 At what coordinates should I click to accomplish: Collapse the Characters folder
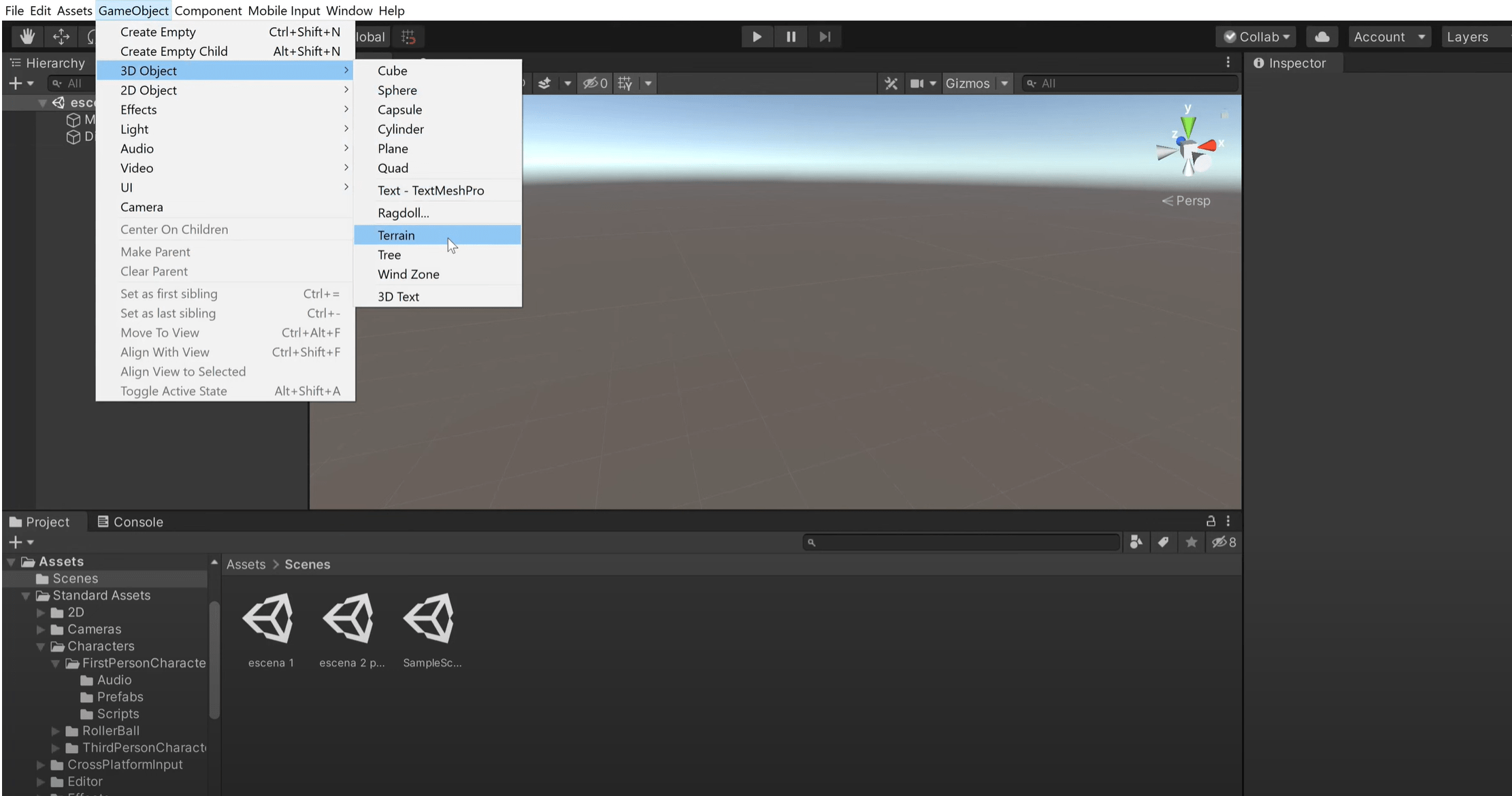coord(41,647)
